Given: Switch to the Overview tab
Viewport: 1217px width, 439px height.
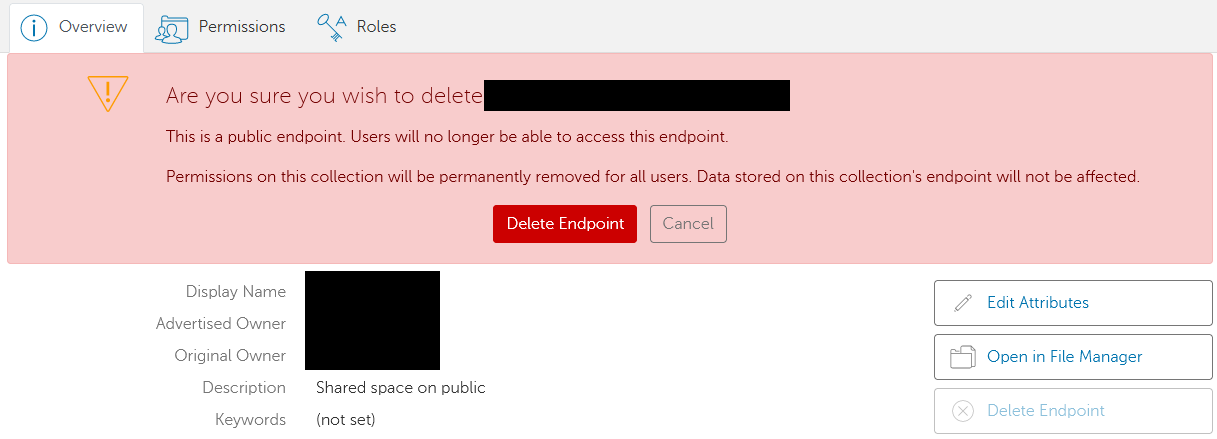Looking at the screenshot, I should (x=92, y=27).
